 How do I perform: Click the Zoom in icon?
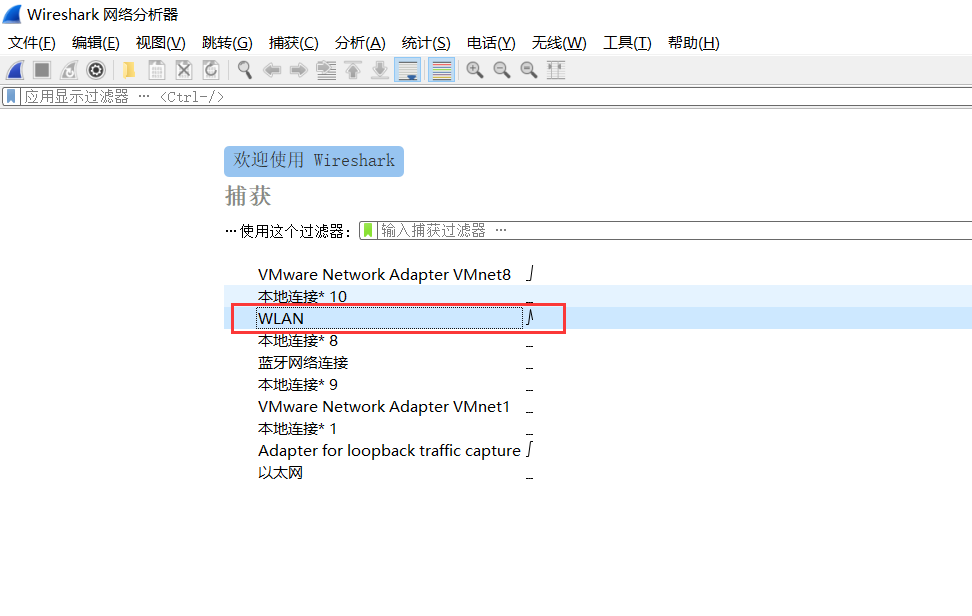coord(475,69)
